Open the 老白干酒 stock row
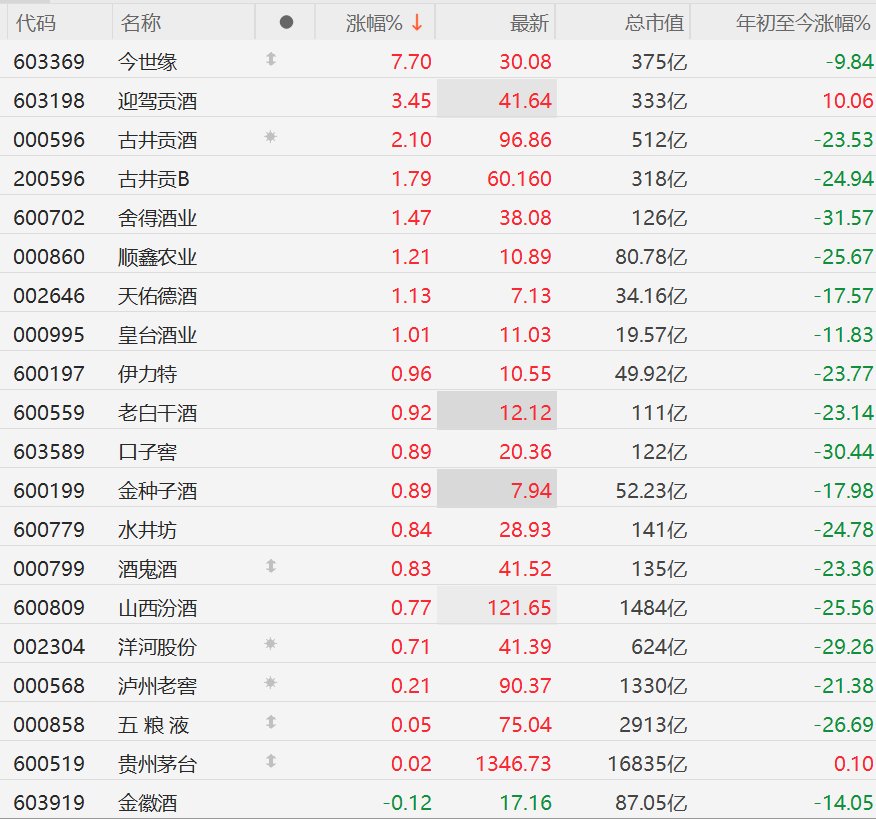 coord(438,412)
